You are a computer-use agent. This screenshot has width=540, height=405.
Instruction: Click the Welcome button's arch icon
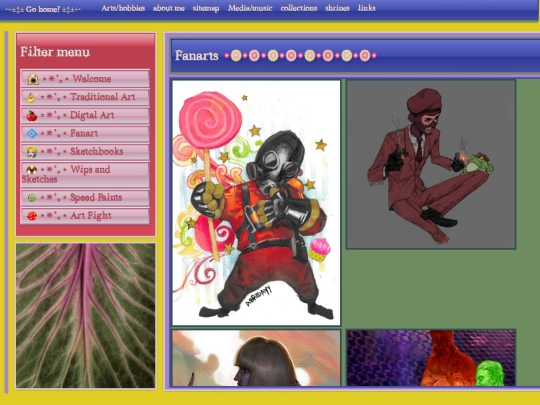[33, 79]
